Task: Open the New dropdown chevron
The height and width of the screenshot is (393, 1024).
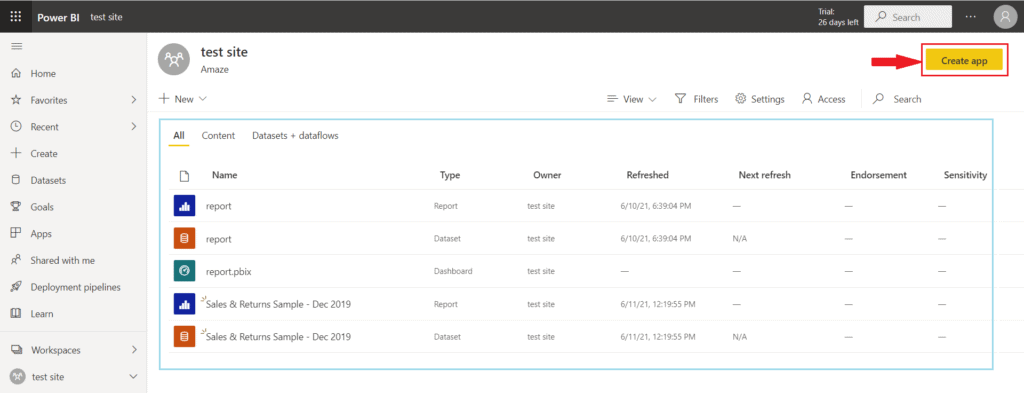Action: (202, 99)
